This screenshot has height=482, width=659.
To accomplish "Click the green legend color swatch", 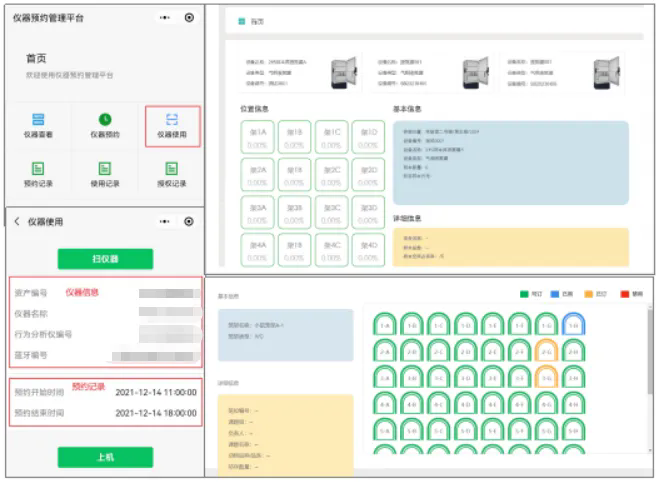I will click(x=524, y=294).
